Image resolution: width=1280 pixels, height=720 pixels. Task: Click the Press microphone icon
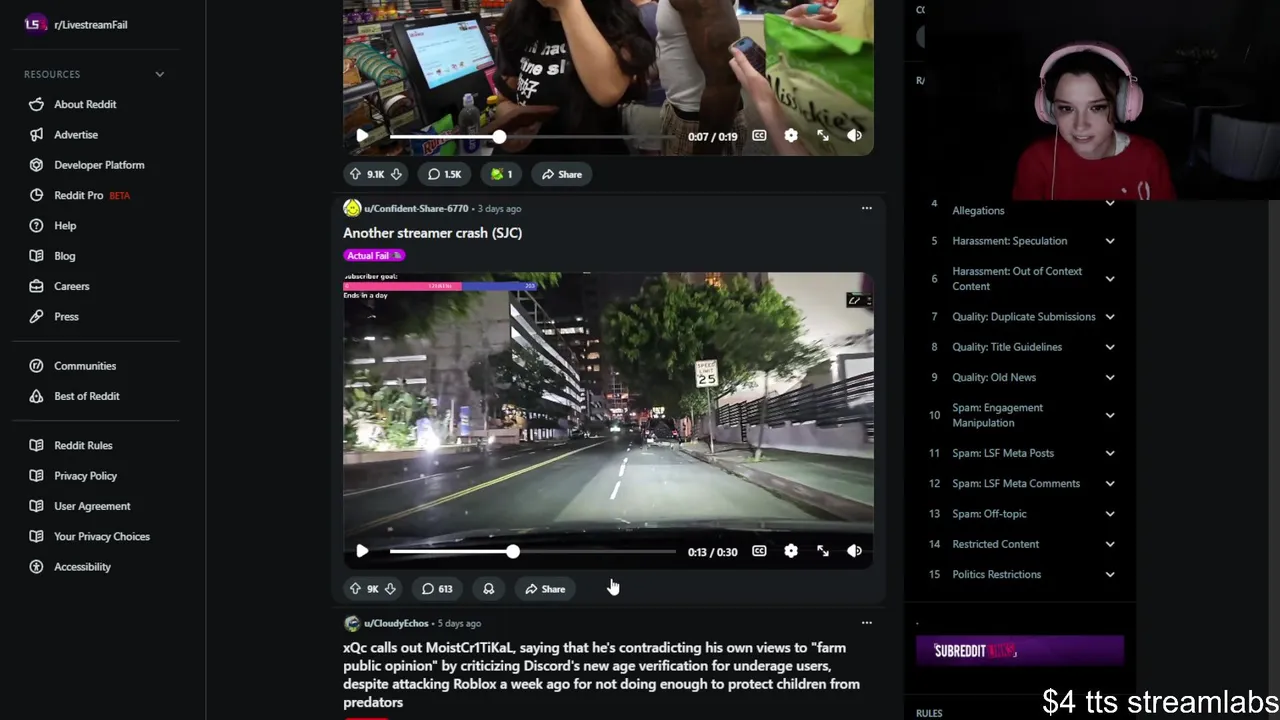pyautogui.click(x=37, y=316)
